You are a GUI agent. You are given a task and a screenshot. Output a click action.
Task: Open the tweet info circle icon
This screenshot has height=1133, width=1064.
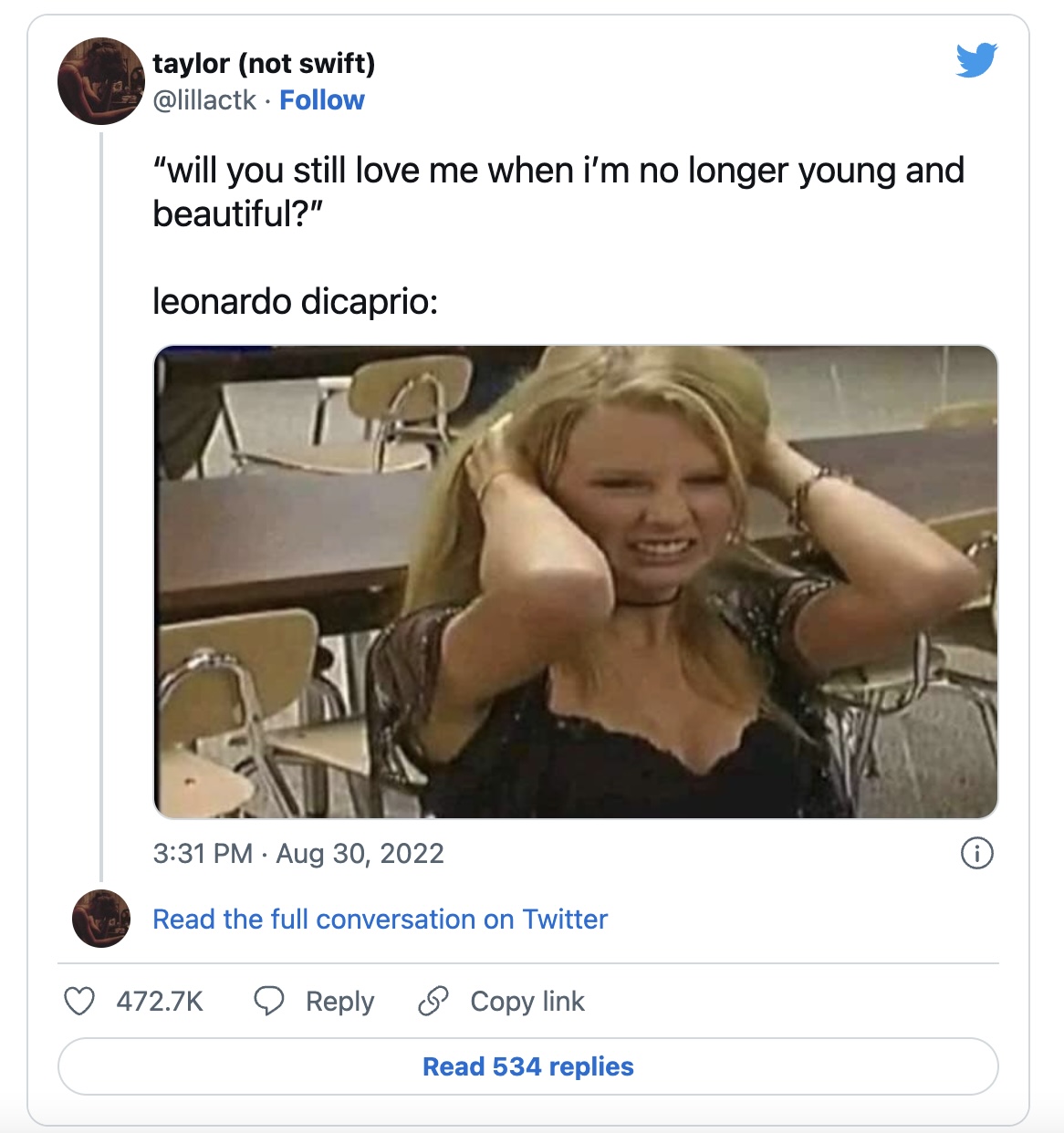[x=976, y=854]
